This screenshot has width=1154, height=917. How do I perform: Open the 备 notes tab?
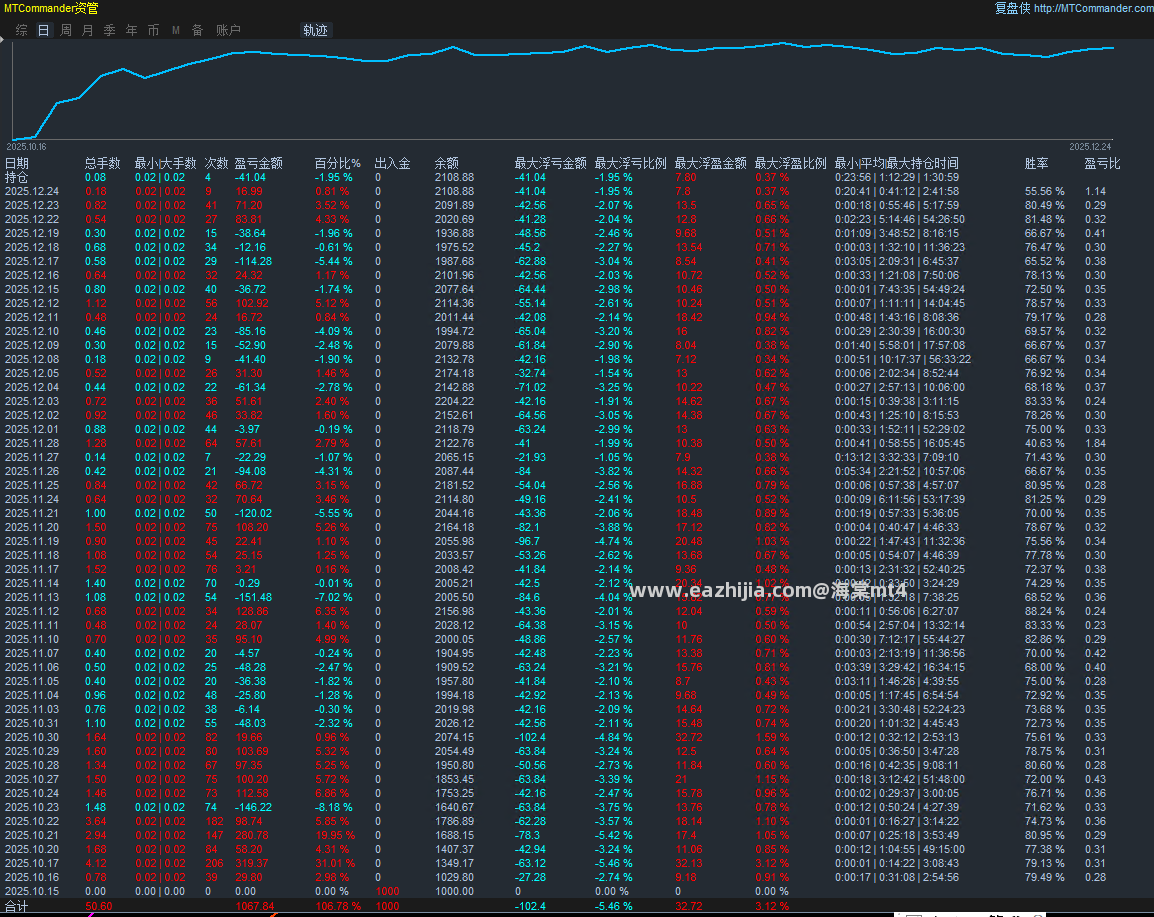point(197,30)
